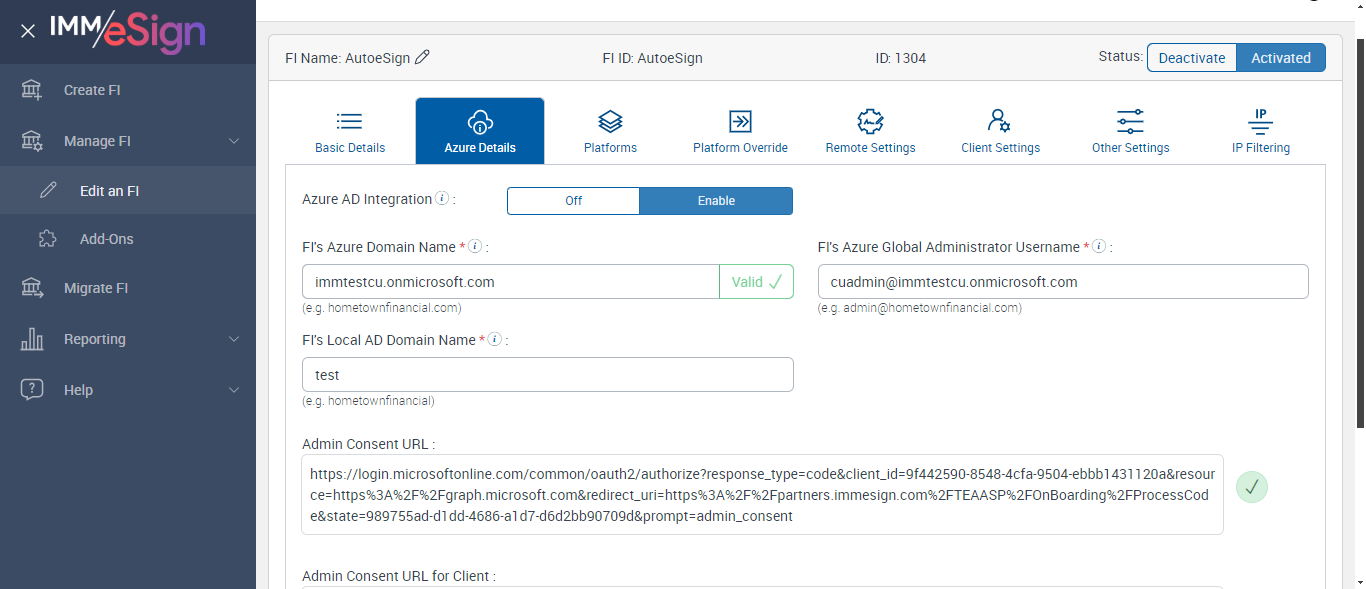Click the info icon next to Azure AD Integration
Viewport: 1366px width, 589px height.
tap(442, 199)
